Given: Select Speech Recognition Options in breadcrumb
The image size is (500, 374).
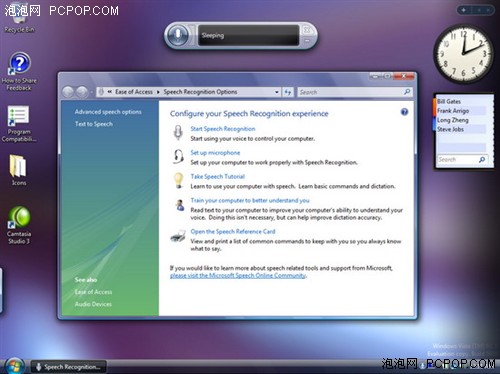Looking at the screenshot, I should coord(200,92).
